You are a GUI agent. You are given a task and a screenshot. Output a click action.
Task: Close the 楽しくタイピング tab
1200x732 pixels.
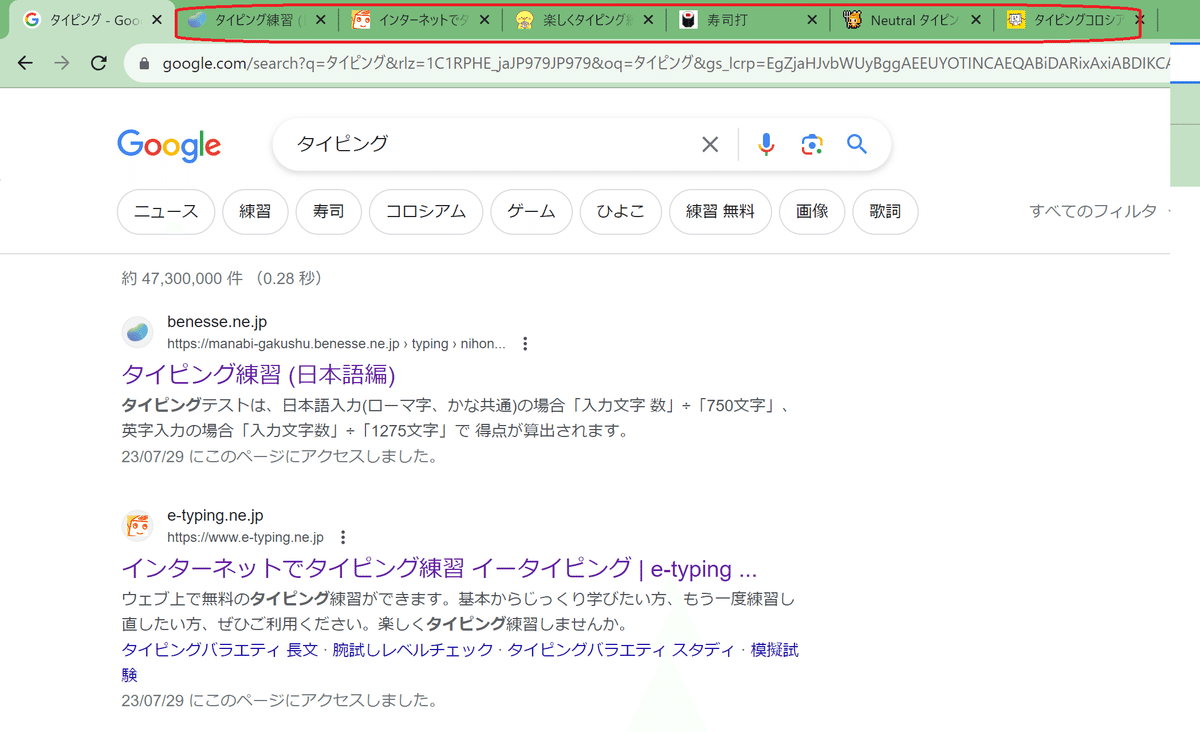(648, 20)
